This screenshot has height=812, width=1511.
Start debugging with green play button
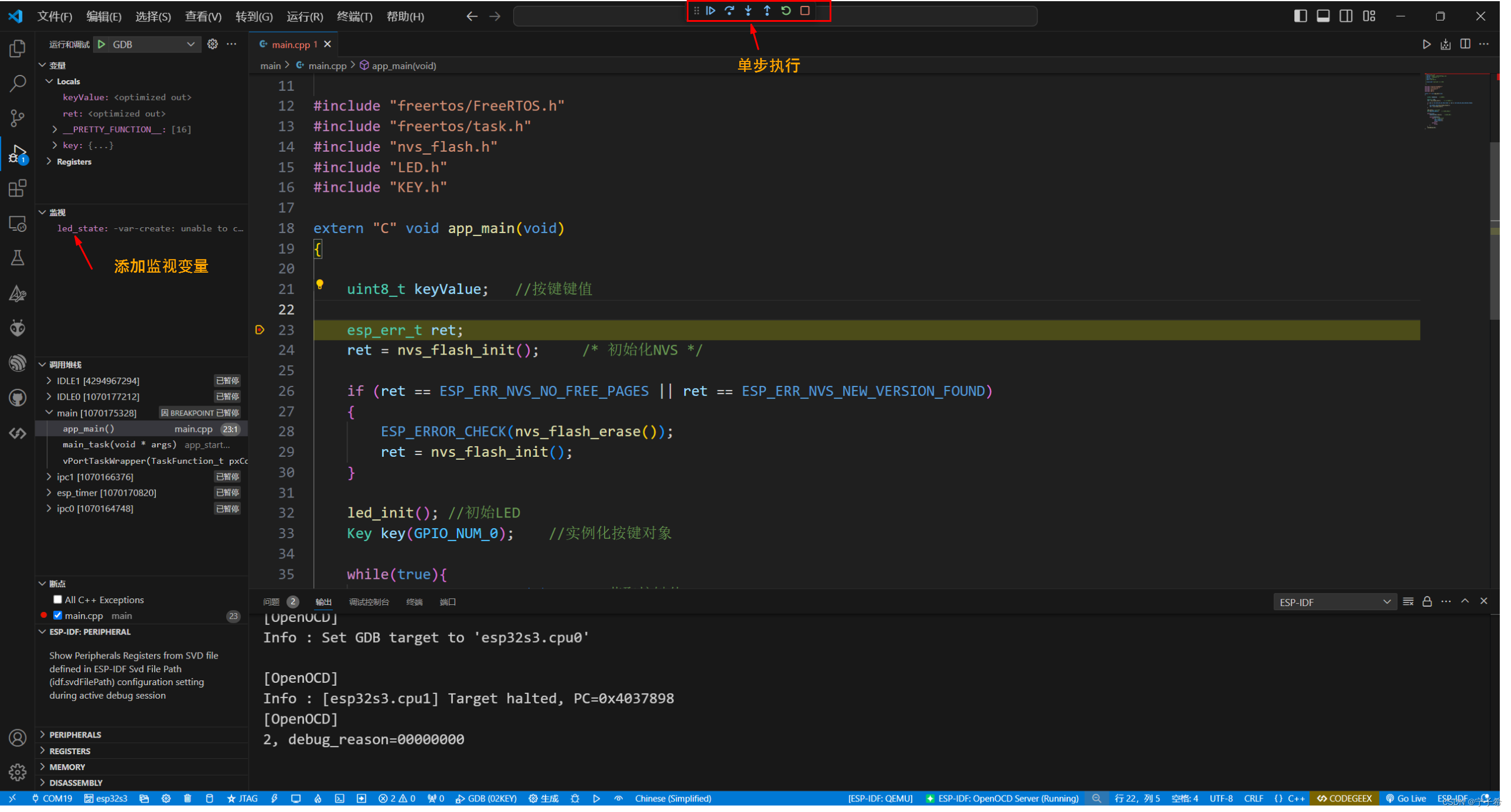tap(102, 44)
